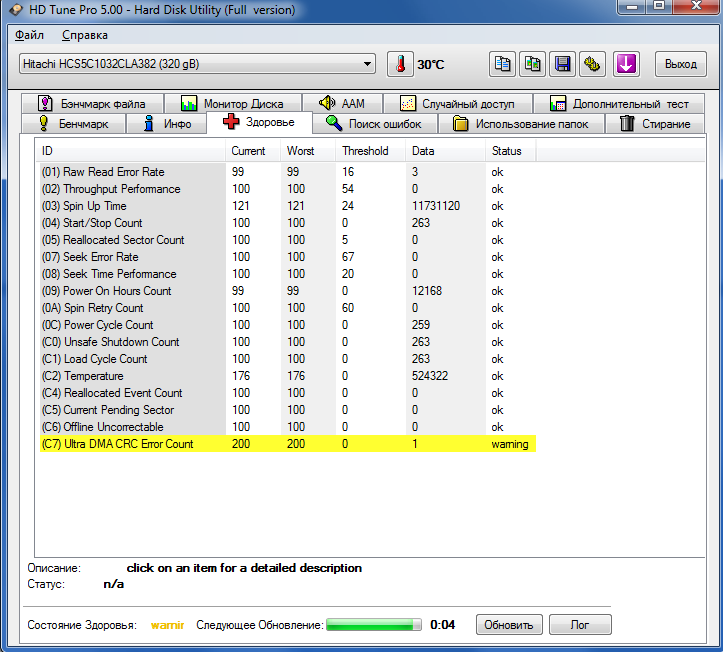This screenshot has width=723, height=652.
Task: Open the options wrench icon
Action: (x=593, y=64)
